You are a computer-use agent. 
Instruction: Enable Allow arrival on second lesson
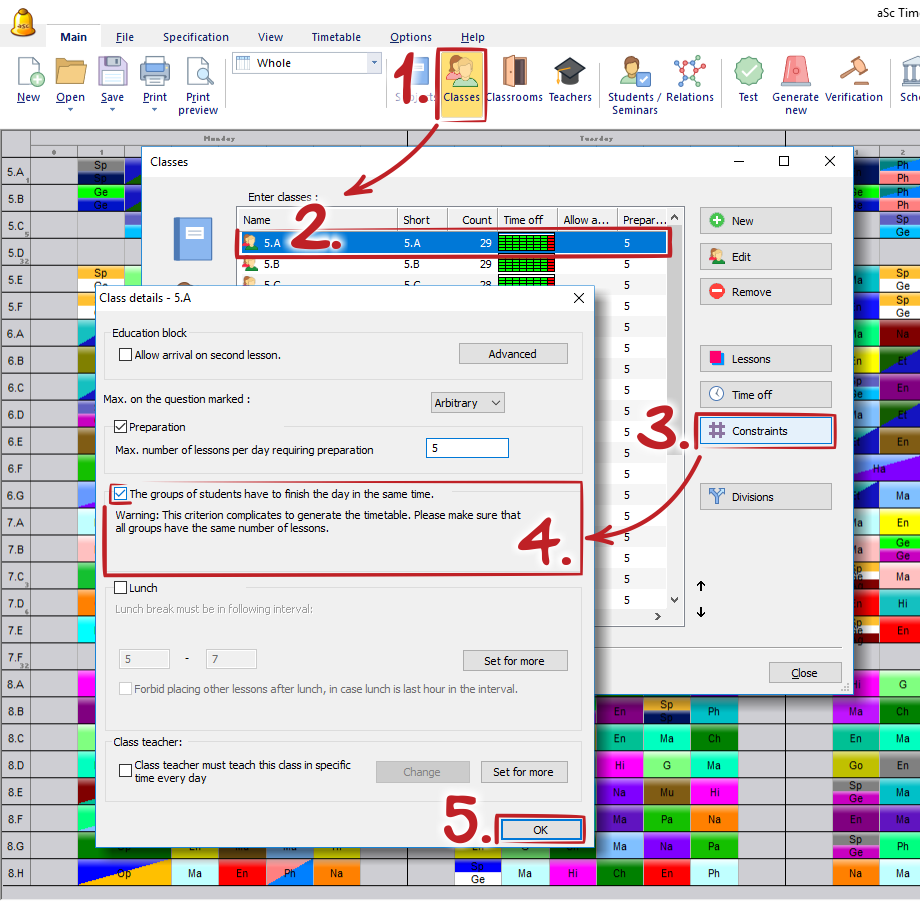tap(126, 355)
